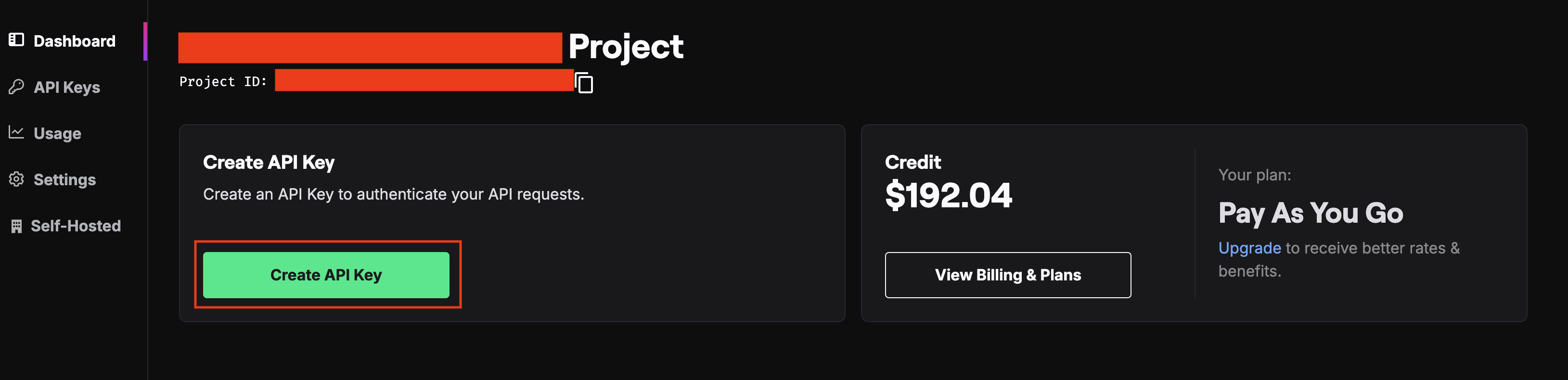
Task: Click the Credit heading label
Action: pyautogui.click(x=913, y=162)
